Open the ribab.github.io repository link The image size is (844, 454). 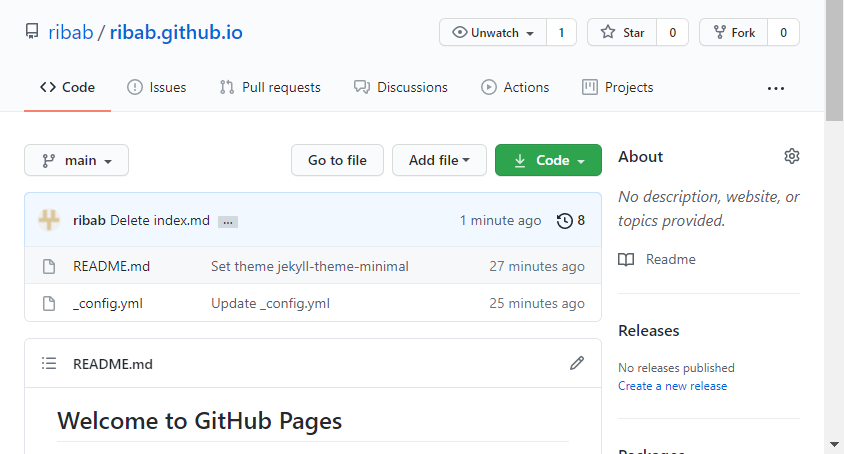[176, 32]
